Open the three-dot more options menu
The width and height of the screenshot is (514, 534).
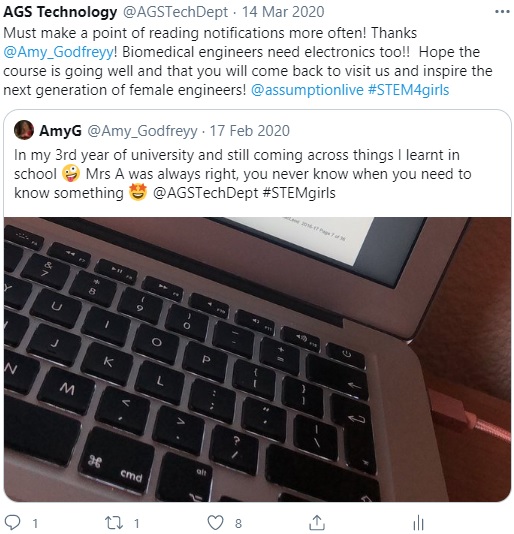coord(502,12)
